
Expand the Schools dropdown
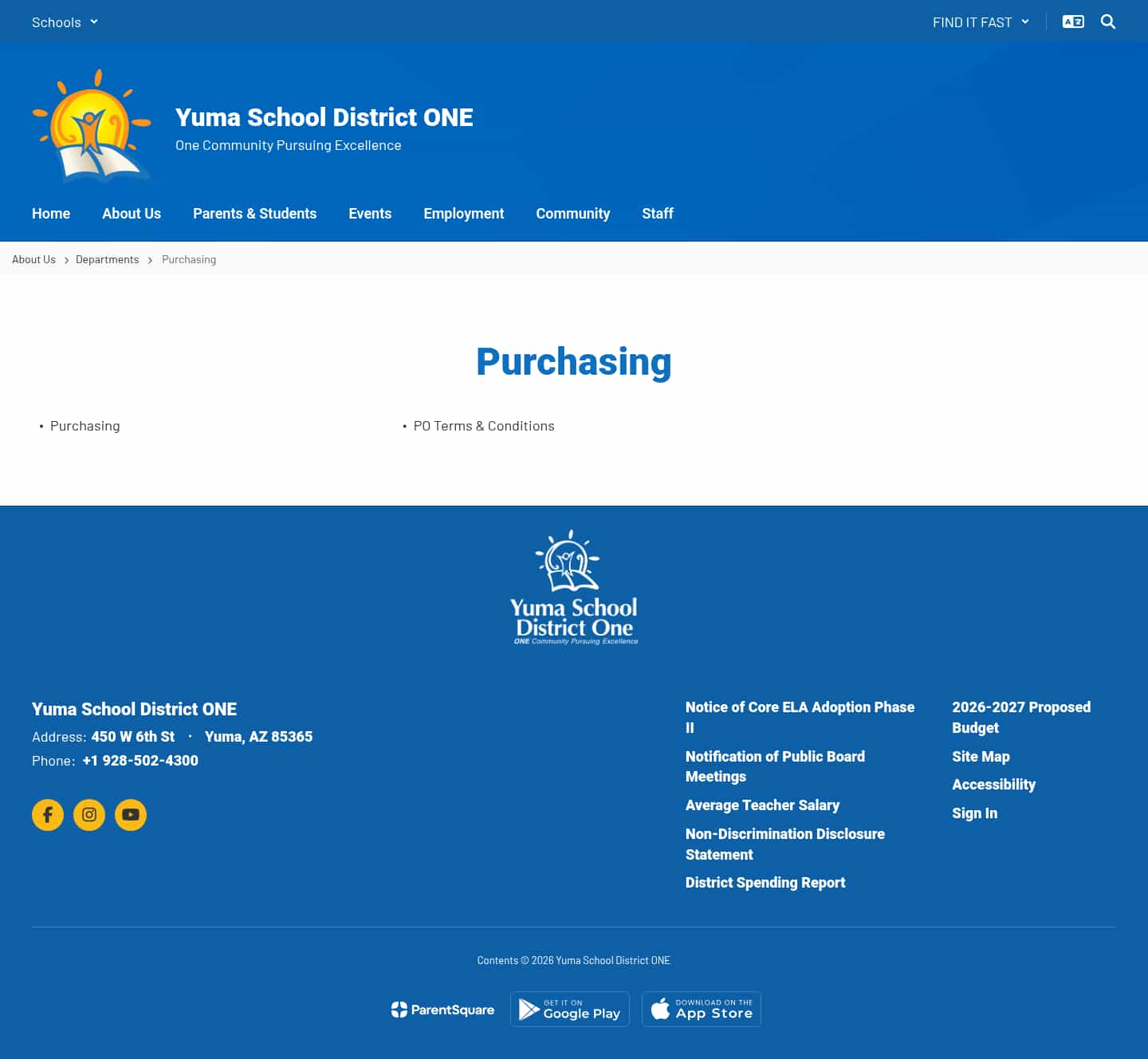coord(65,22)
